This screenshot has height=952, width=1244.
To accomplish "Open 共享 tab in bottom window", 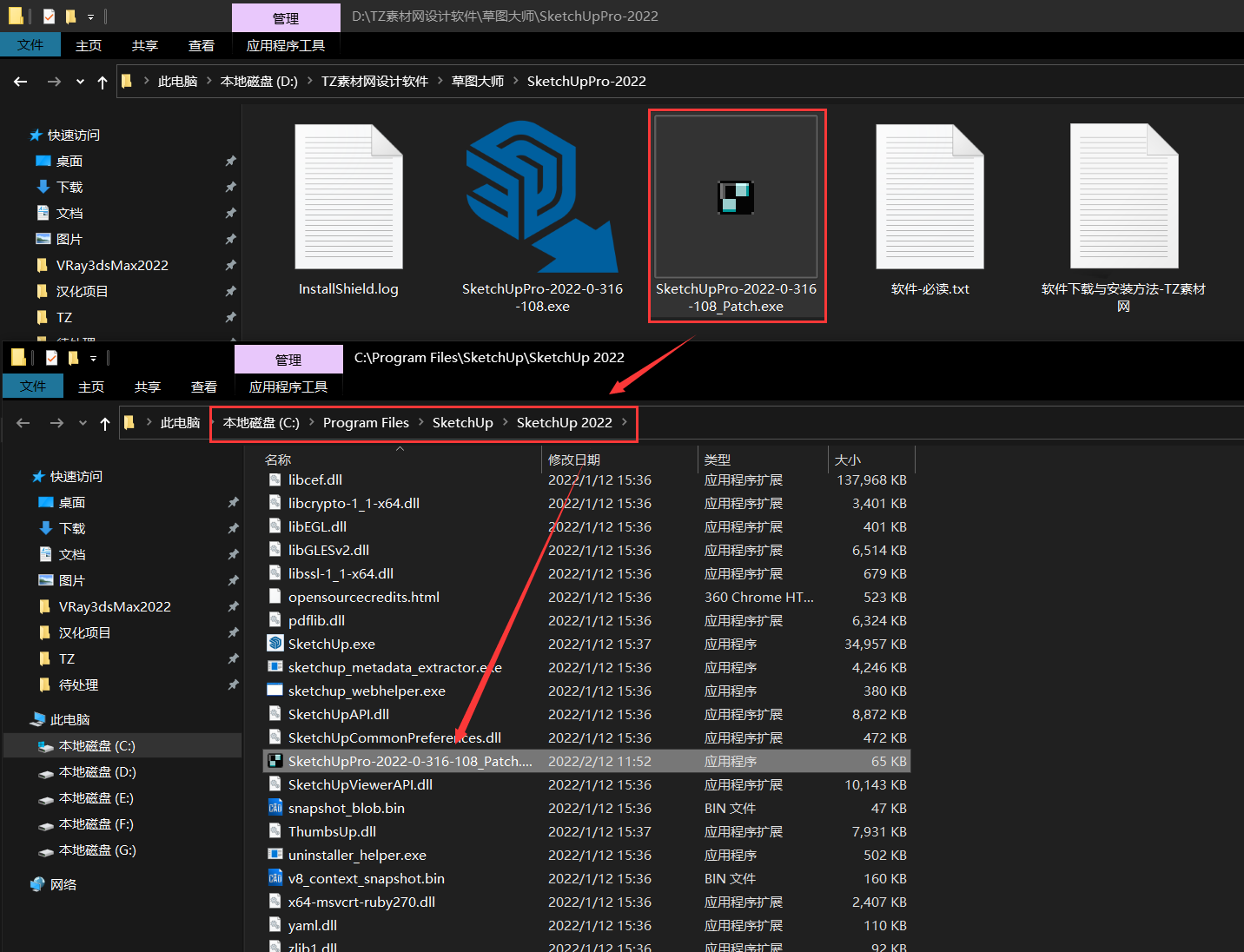I will pos(148,387).
